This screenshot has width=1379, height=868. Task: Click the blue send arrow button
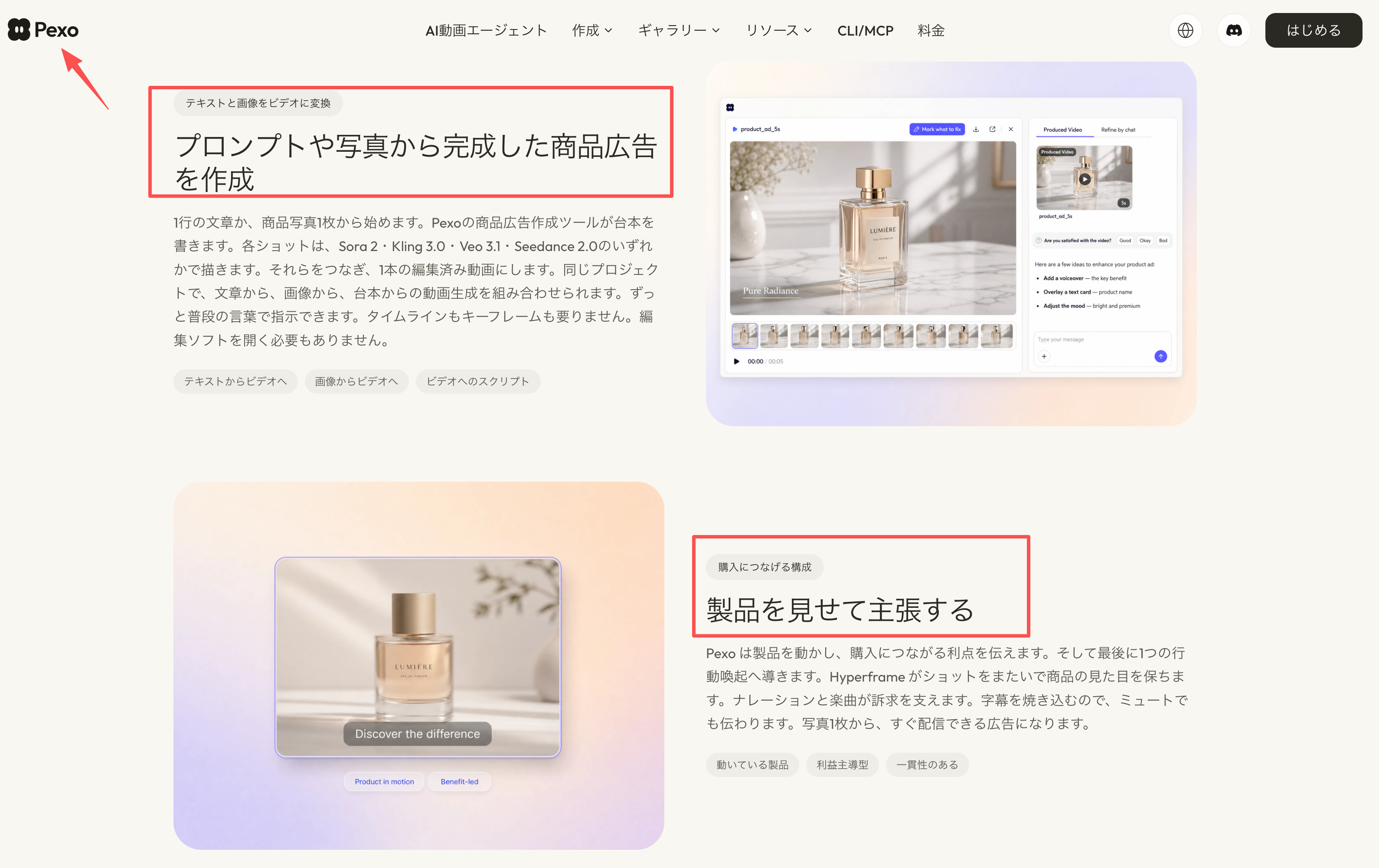tap(1160, 356)
